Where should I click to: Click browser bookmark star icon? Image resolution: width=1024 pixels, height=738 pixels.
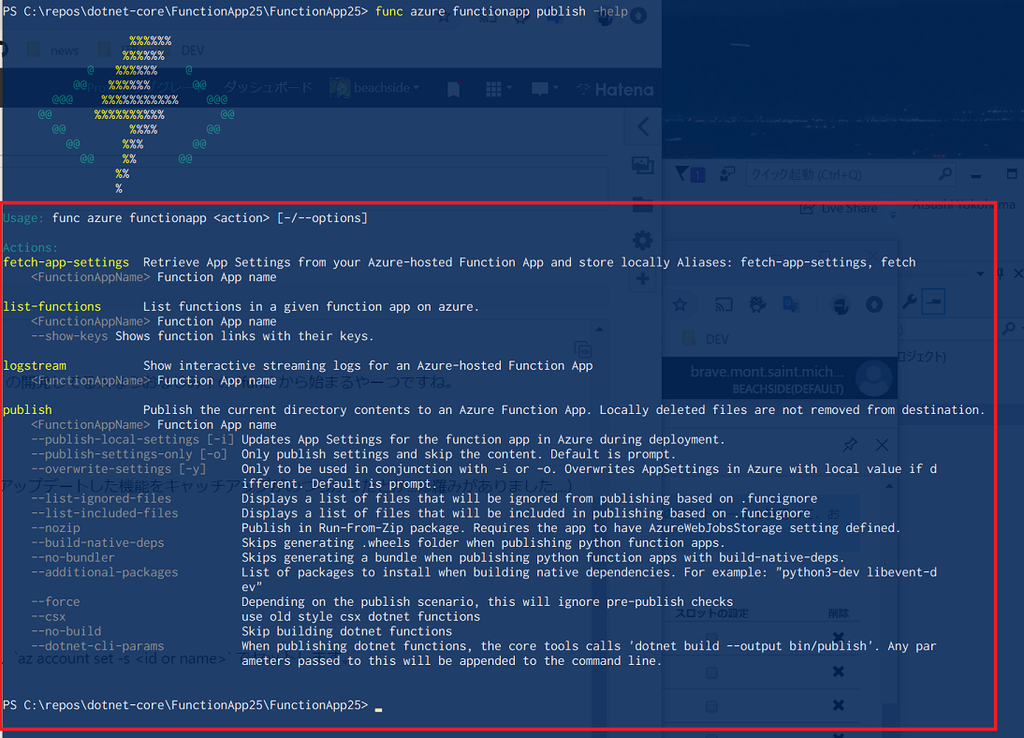click(680, 304)
